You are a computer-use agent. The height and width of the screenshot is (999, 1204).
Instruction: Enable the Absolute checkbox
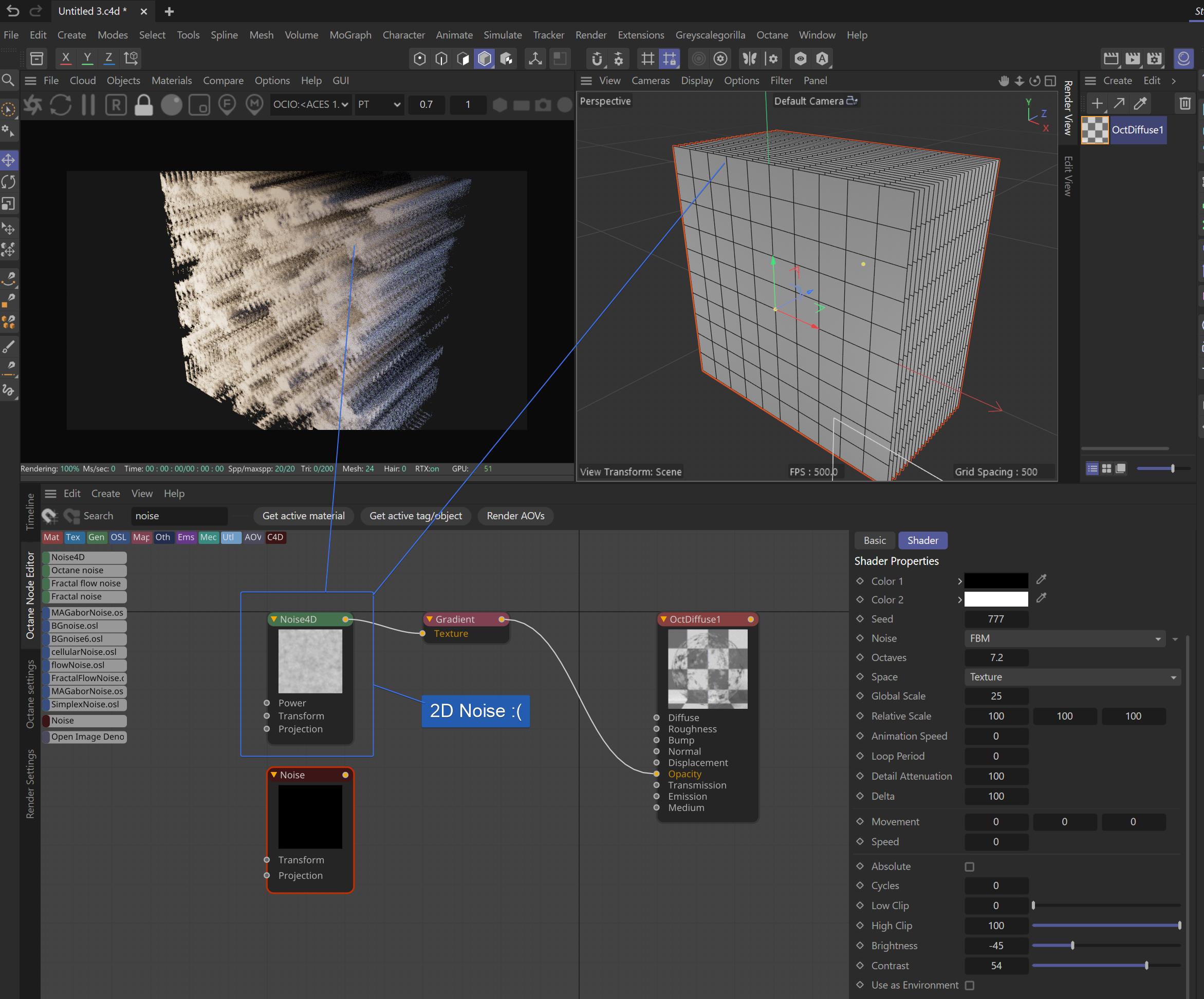[970, 866]
